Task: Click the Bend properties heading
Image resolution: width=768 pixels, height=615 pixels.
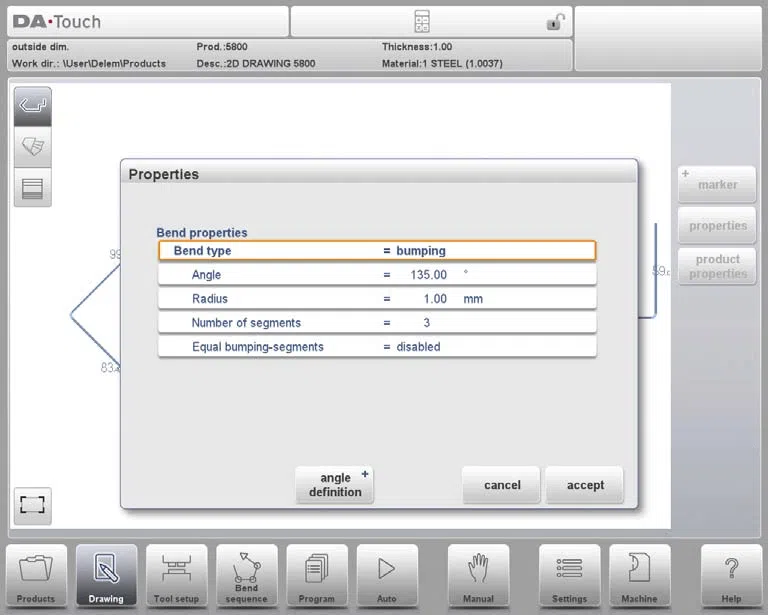Action: (202, 233)
